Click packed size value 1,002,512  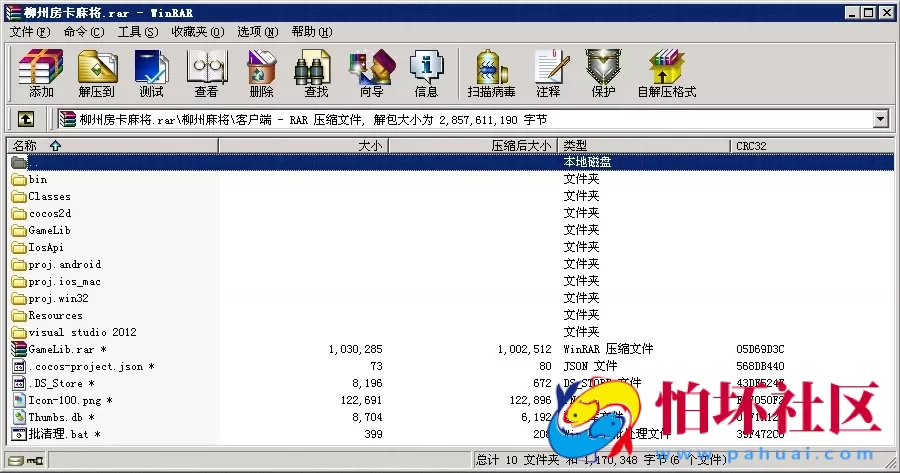524,349
